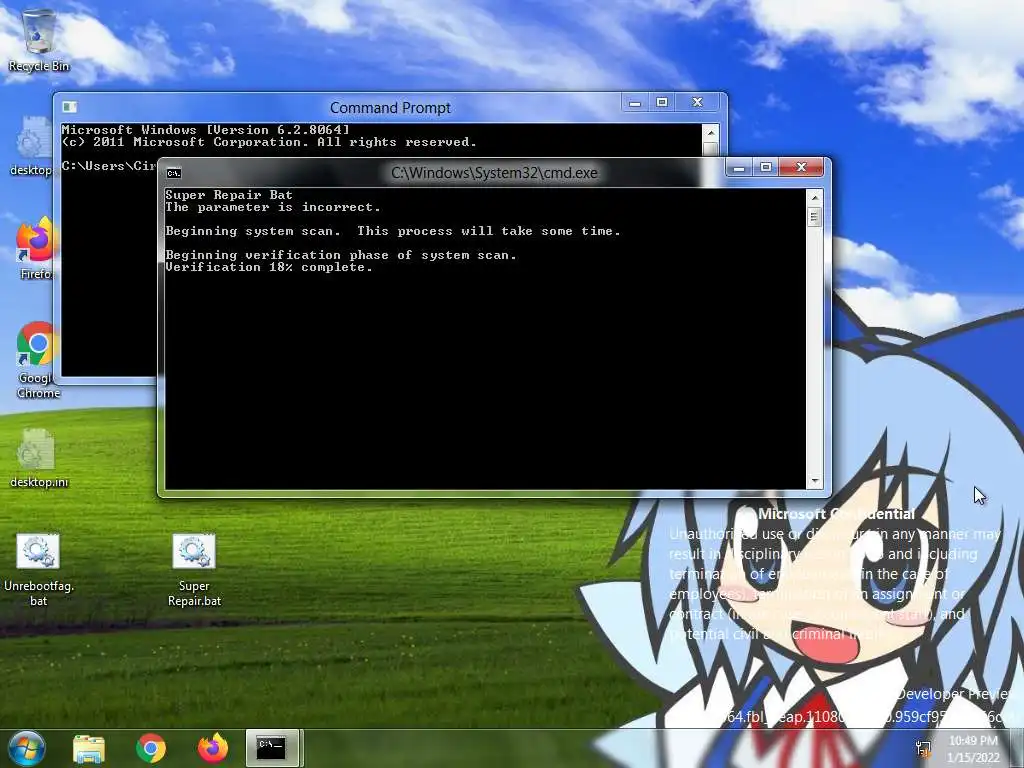Click the cmd.exe scrollbar thumb
This screenshot has width=1024, height=768.
coord(814,217)
